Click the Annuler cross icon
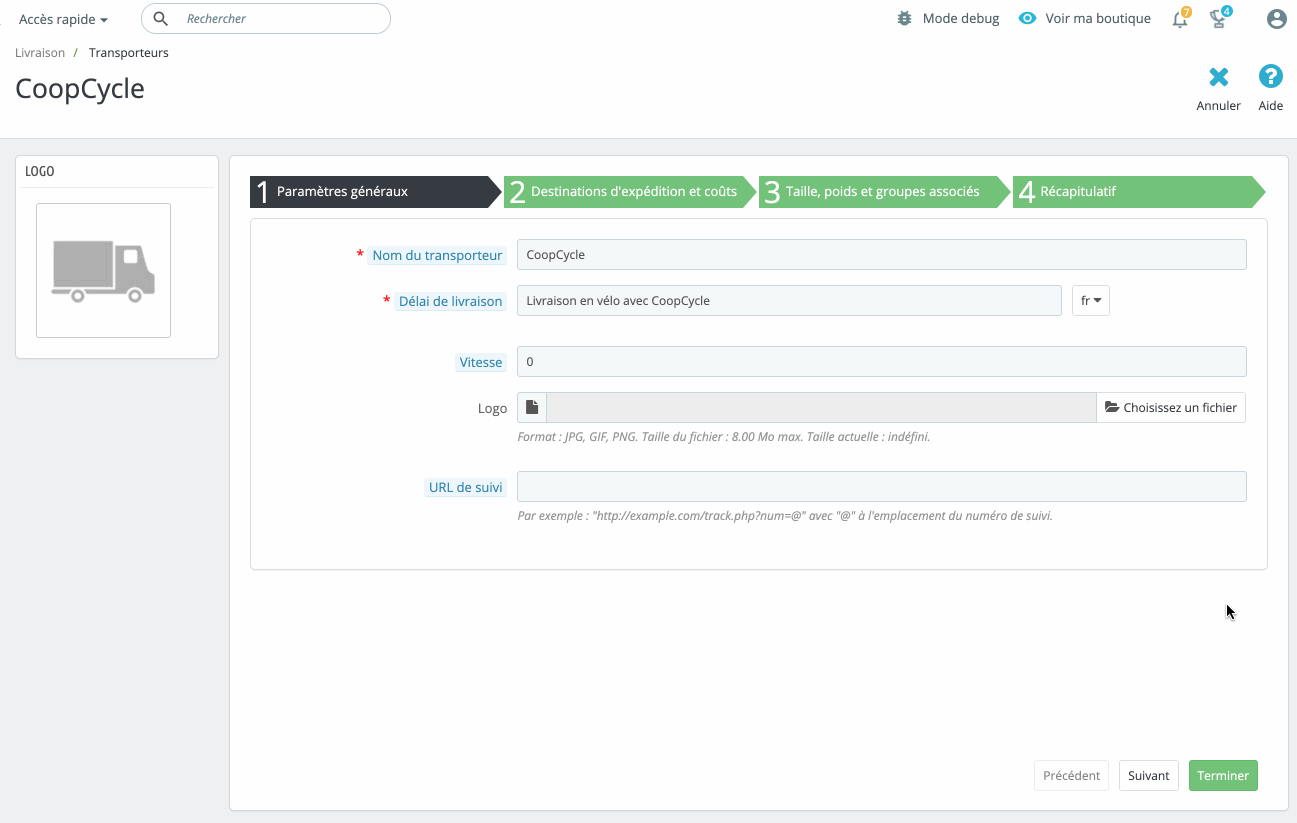The image size is (1297, 823). pyautogui.click(x=1218, y=77)
